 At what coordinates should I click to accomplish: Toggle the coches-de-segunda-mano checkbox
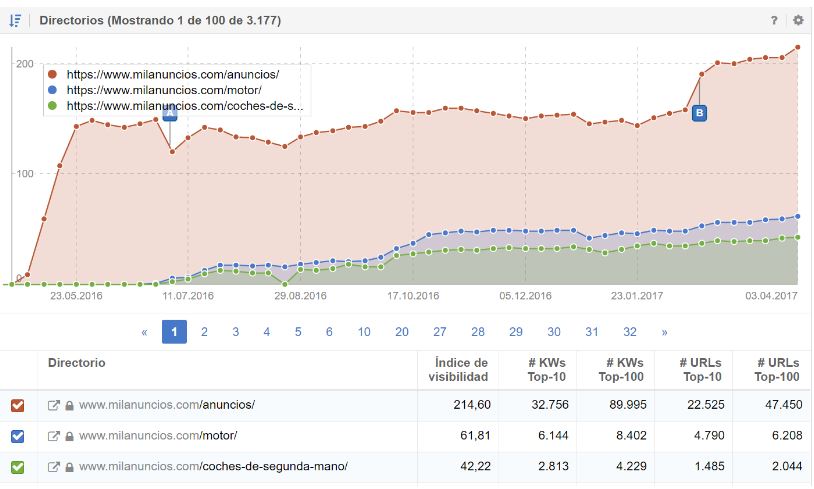[17, 467]
